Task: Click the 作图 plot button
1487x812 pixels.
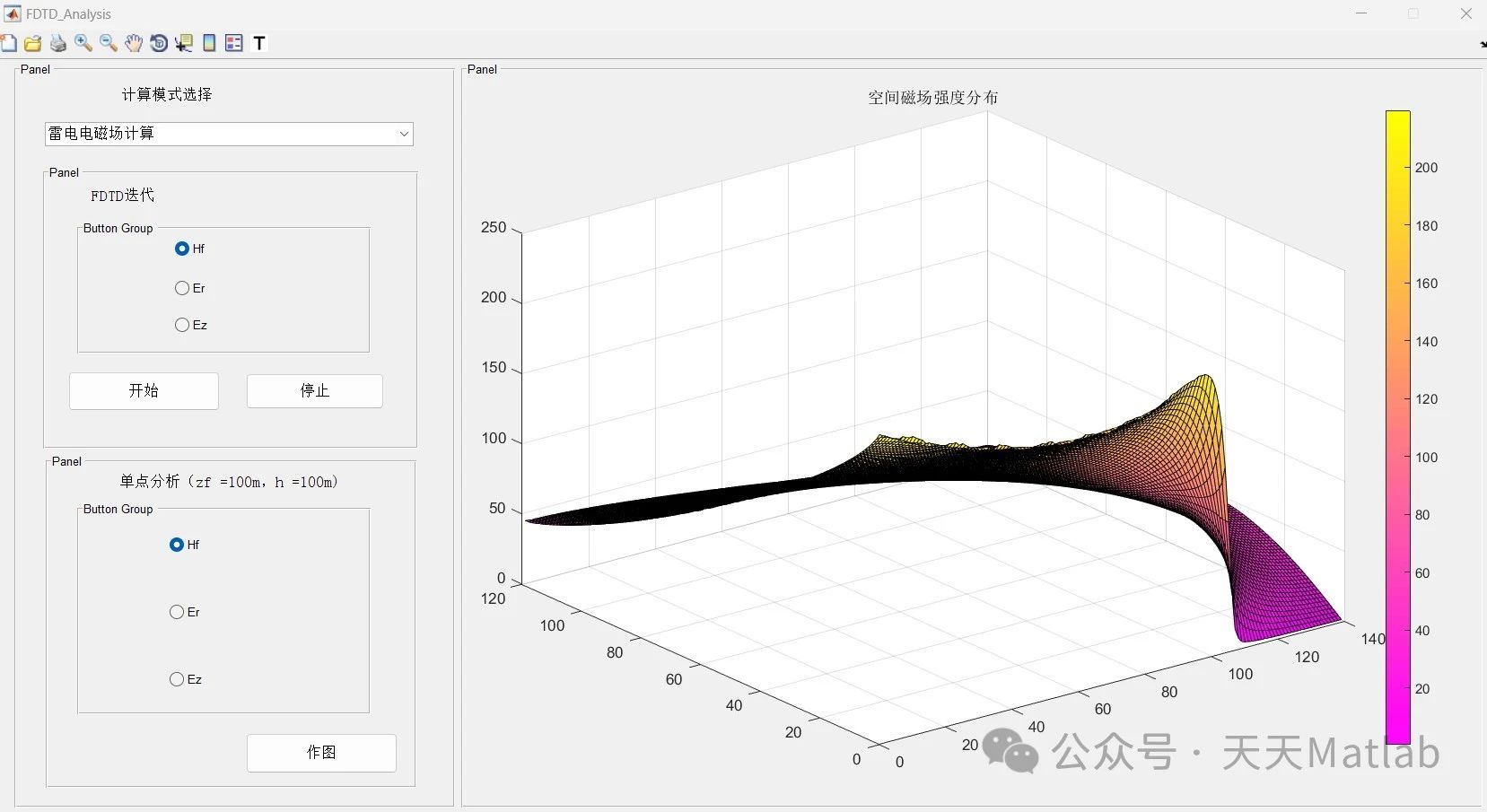Action: [321, 753]
